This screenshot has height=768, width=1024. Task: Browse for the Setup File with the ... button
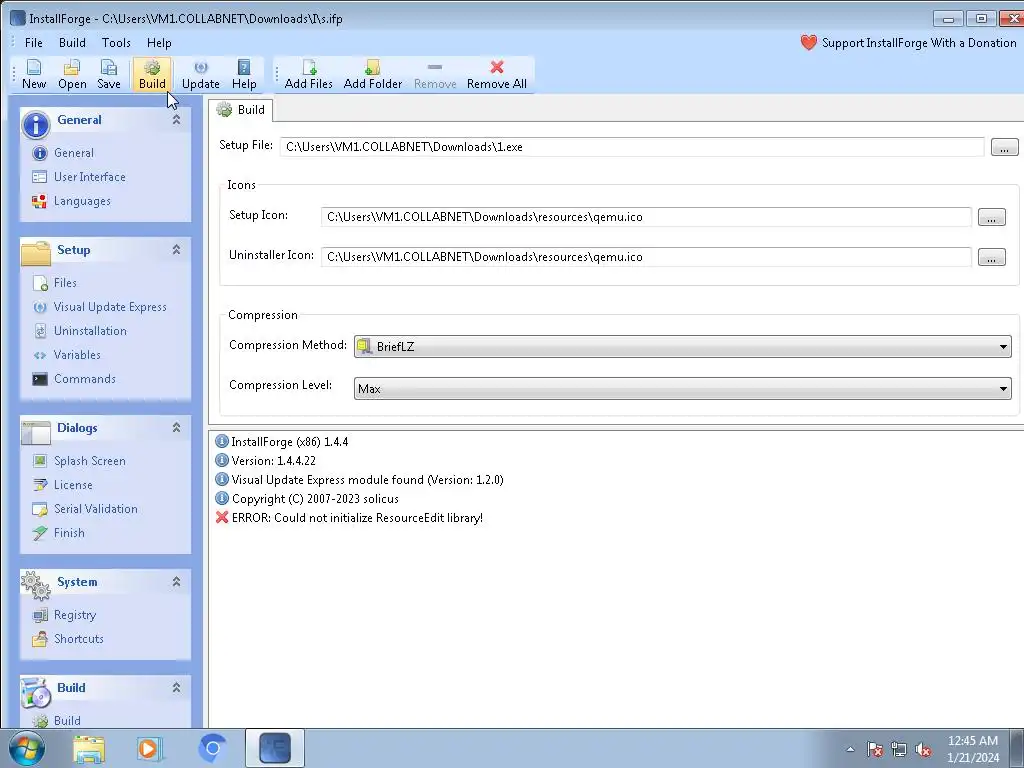pos(1004,147)
